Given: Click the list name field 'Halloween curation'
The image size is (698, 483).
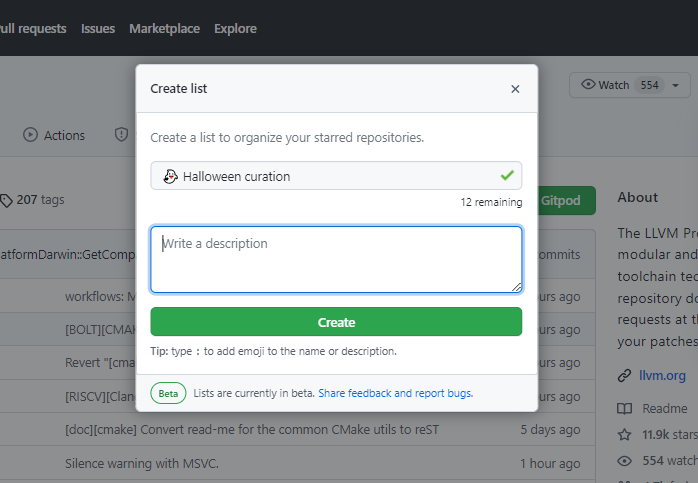Looking at the screenshot, I should [x=336, y=176].
